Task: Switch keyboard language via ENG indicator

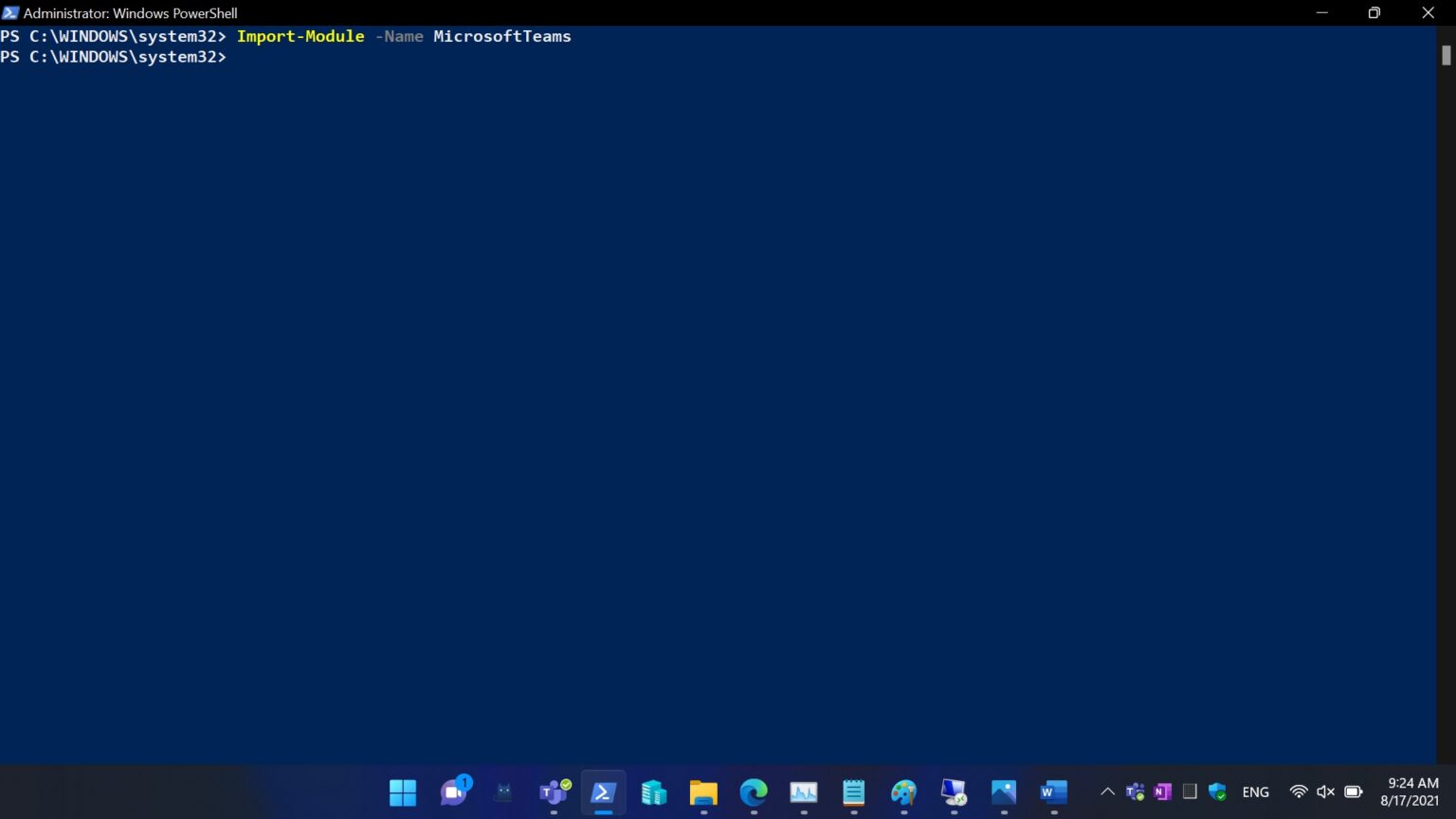Action: [x=1255, y=792]
